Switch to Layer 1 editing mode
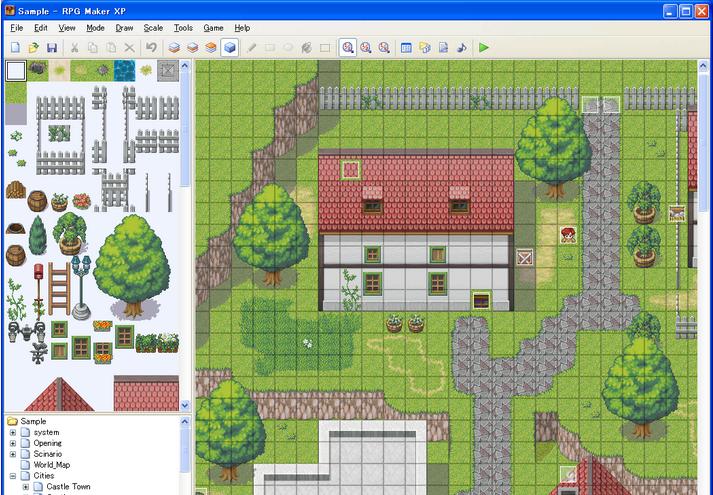The height and width of the screenshot is (495, 713). point(174,47)
